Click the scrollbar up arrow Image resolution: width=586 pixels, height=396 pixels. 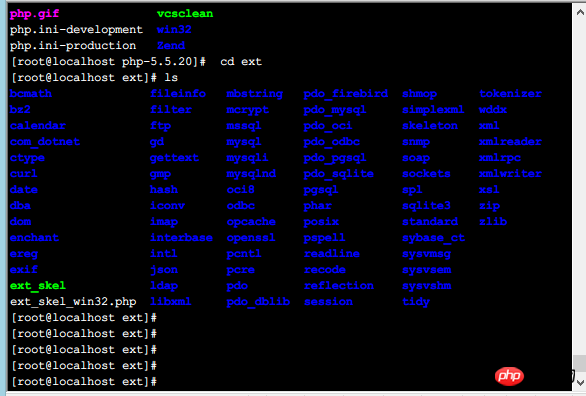(580, 12)
